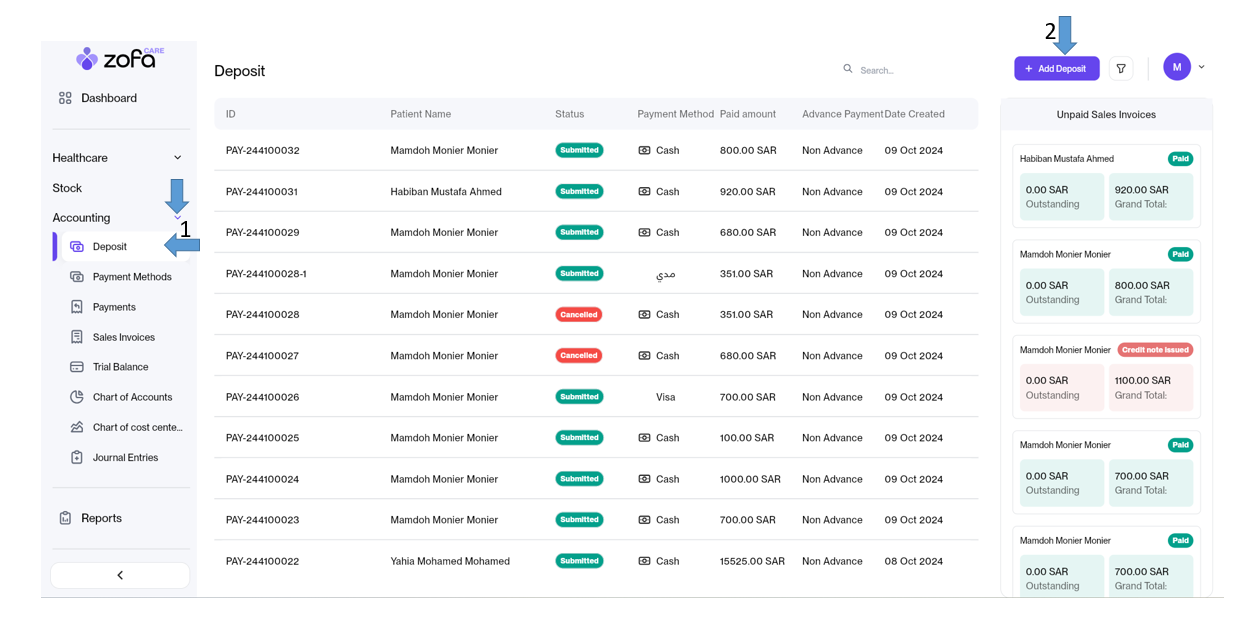Click the Chart of Accounts pie icon
Screen dimensions: 1247x640
(x=77, y=397)
